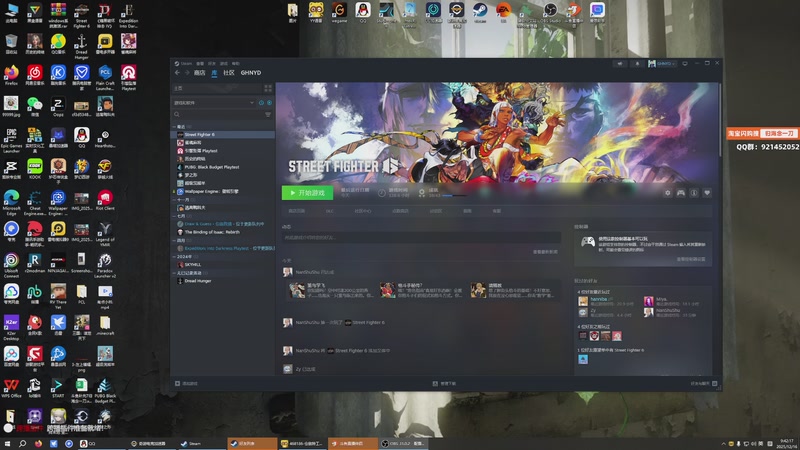
Task: Open controller layout icon beside settings gear
Action: pyautogui.click(x=681, y=193)
